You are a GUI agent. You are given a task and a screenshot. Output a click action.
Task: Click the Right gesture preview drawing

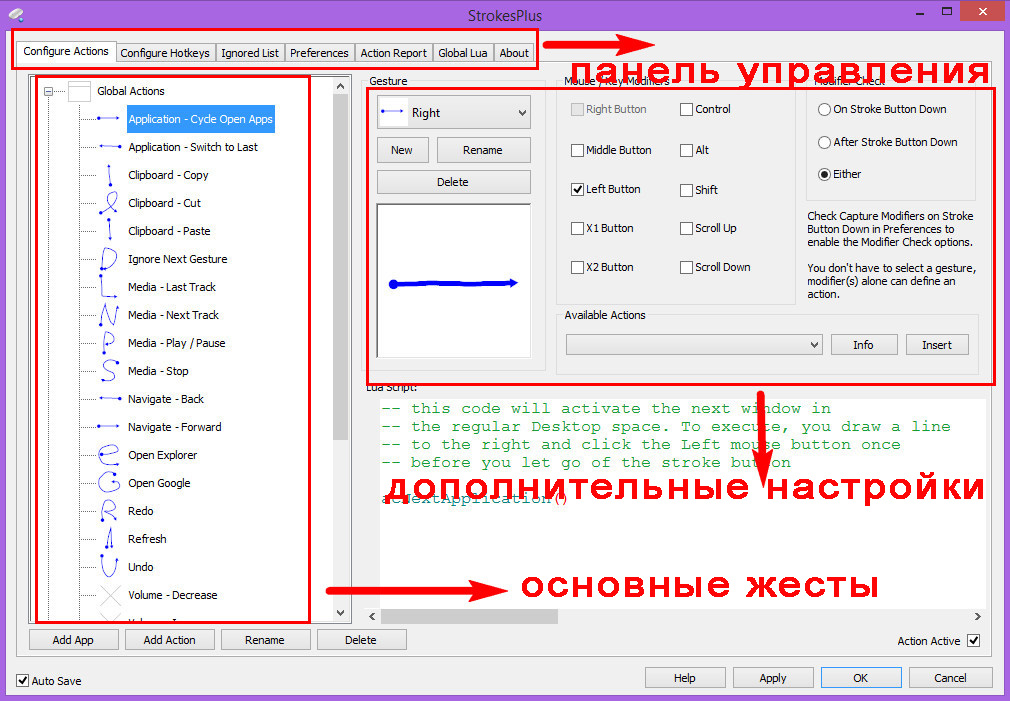[x=453, y=281]
